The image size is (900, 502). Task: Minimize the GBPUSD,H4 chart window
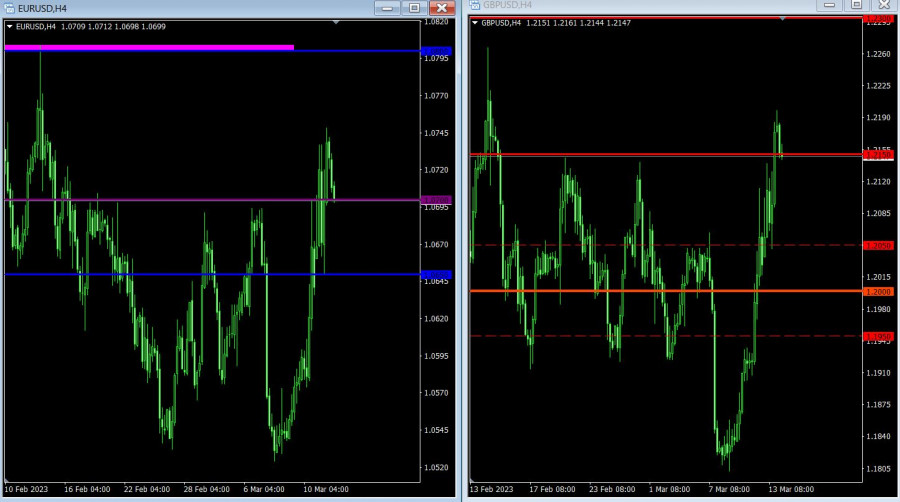829,5
